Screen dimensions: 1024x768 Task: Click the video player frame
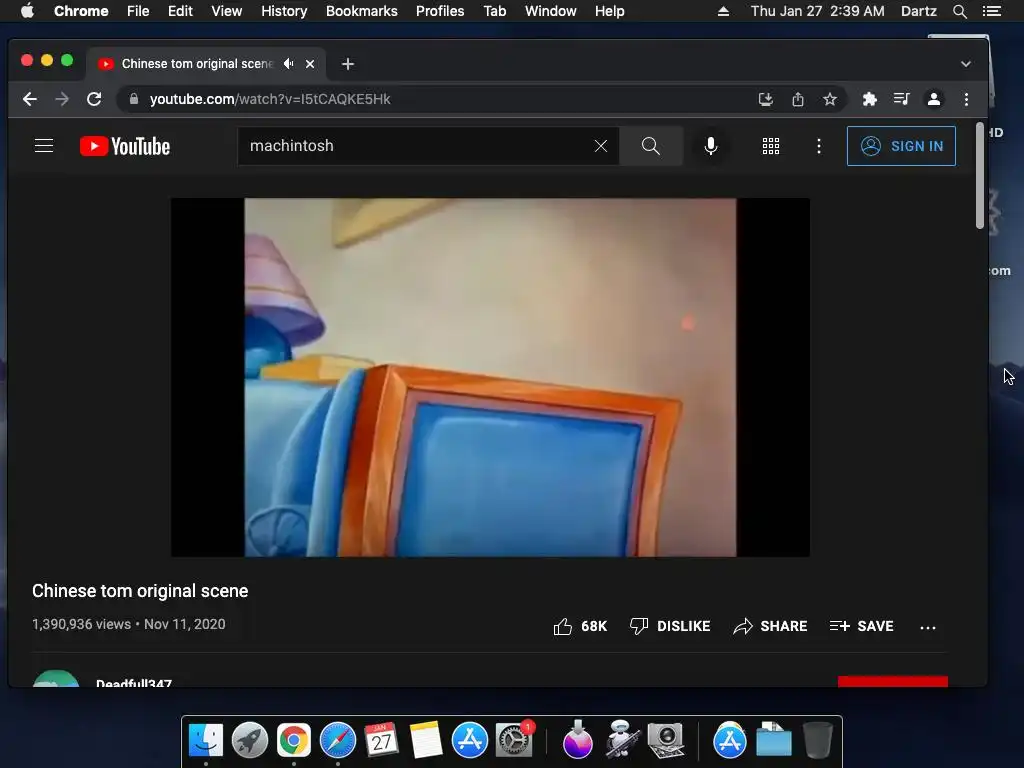point(490,377)
